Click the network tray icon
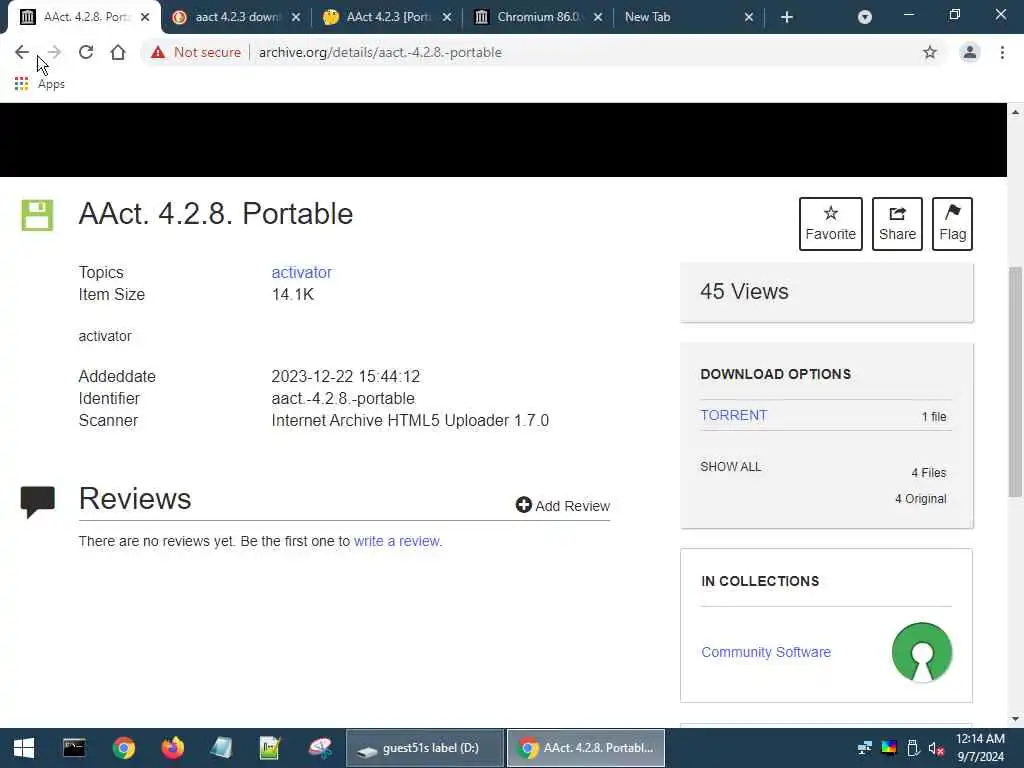The width and height of the screenshot is (1024, 768). tap(865, 748)
